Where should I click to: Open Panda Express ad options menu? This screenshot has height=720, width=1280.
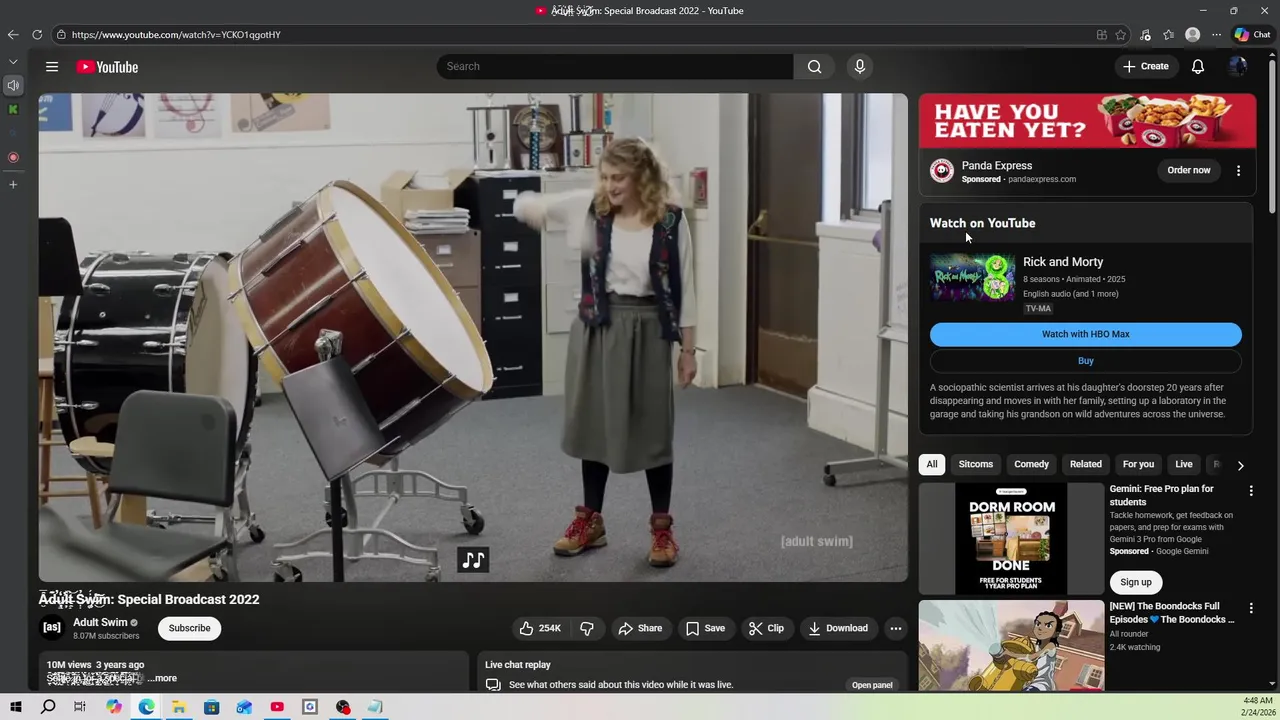(1238, 170)
